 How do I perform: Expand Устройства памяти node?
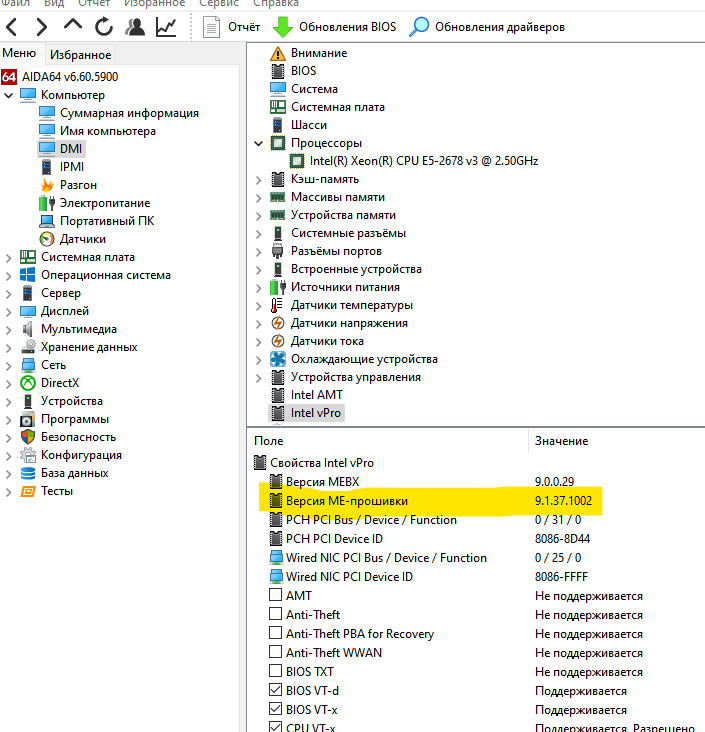click(258, 216)
